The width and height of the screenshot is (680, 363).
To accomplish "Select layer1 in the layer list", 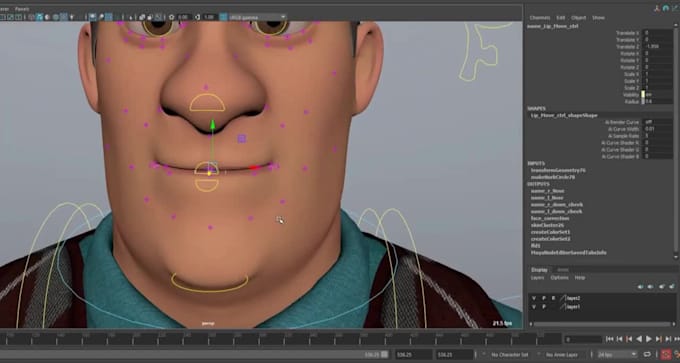I will (x=573, y=307).
